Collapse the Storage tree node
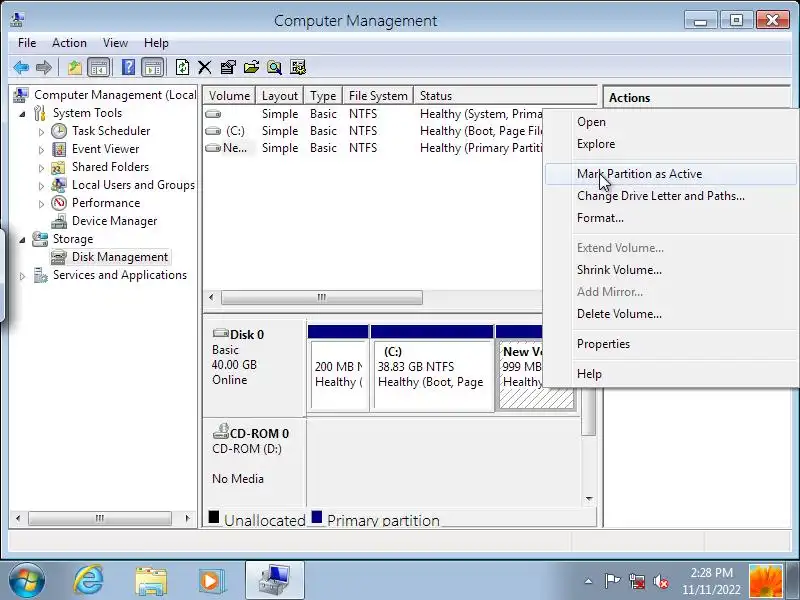This screenshot has height=600, width=800. [x=22, y=240]
